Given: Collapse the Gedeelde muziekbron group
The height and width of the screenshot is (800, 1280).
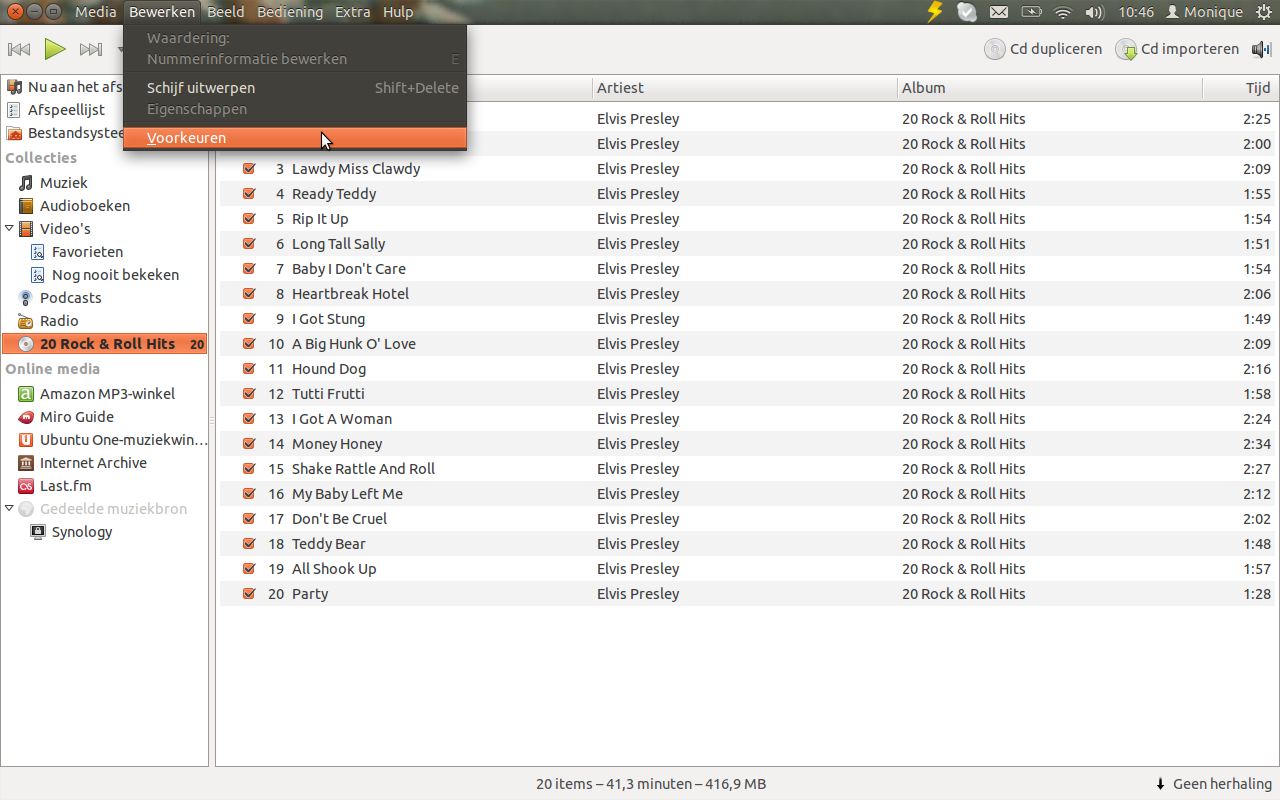Looking at the screenshot, I should (10, 509).
